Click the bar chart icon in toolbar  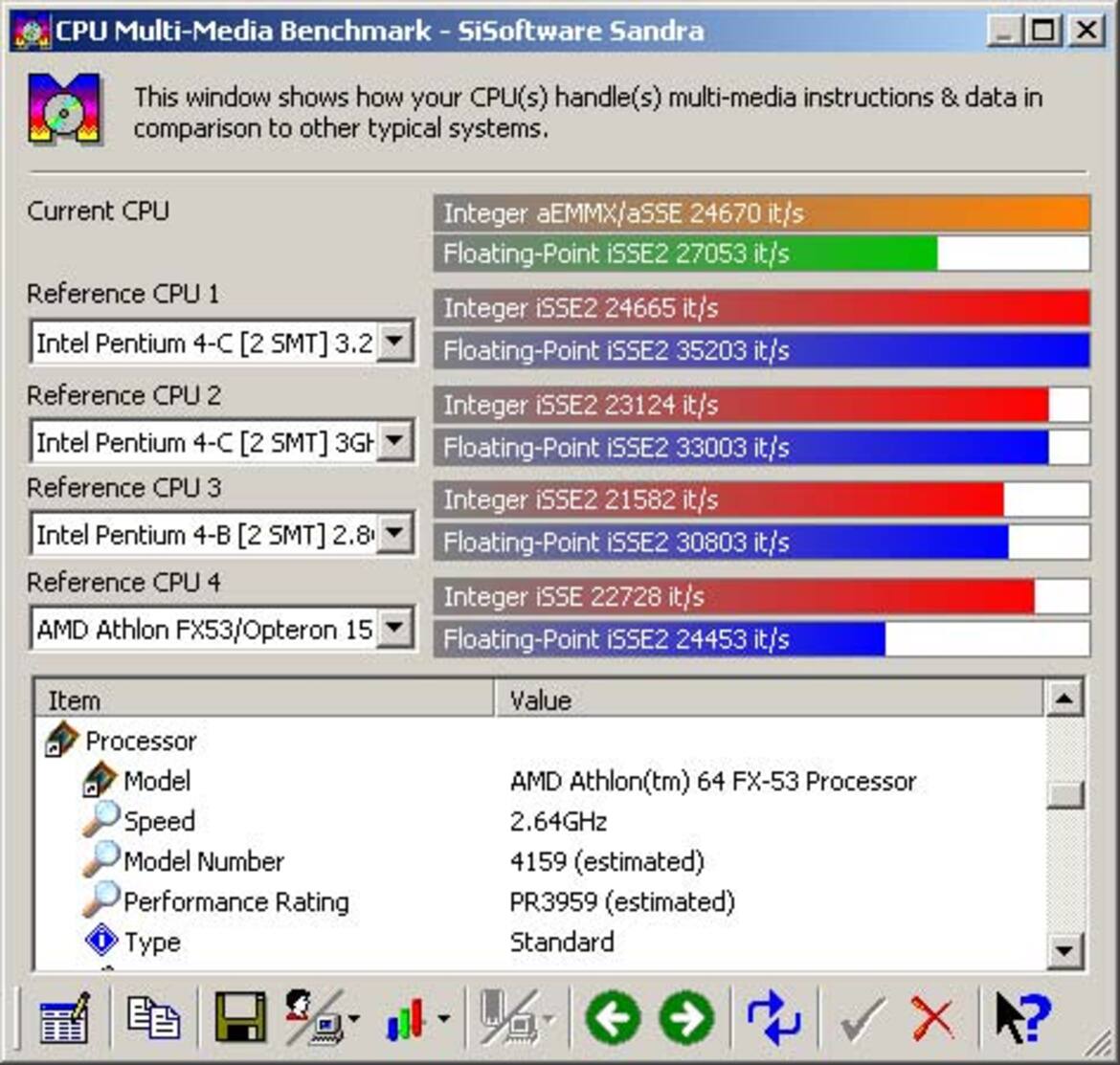click(407, 1019)
